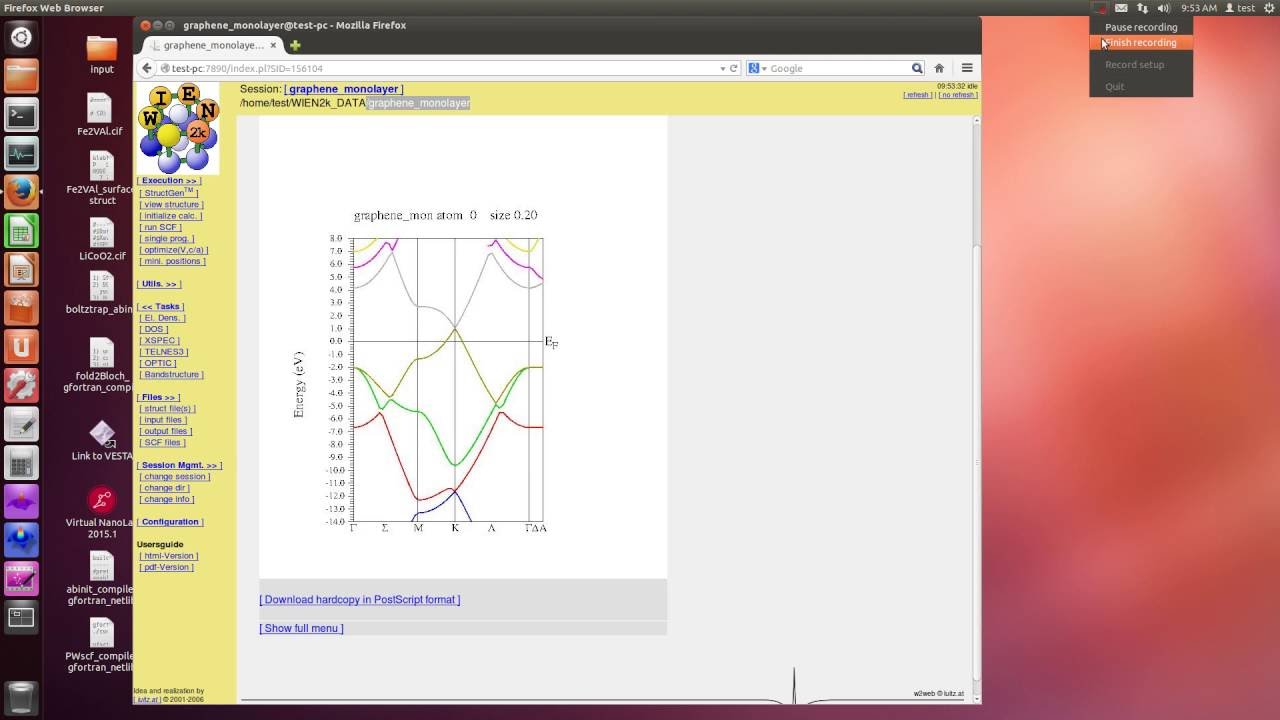Select the Link to VESTA desktop icon
This screenshot has width=1280, height=720.
[x=102, y=441]
